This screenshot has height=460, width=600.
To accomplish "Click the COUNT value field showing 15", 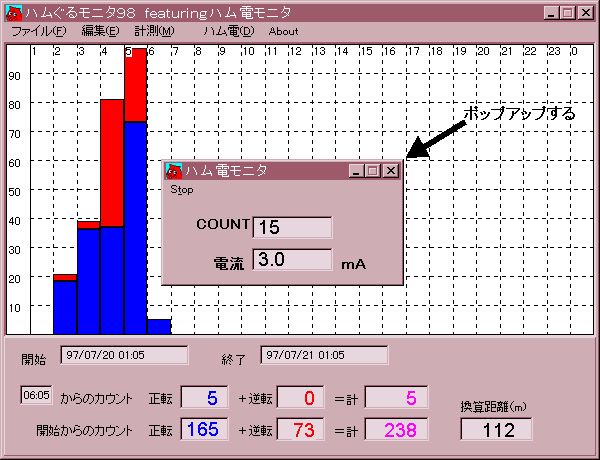I will click(x=292, y=227).
